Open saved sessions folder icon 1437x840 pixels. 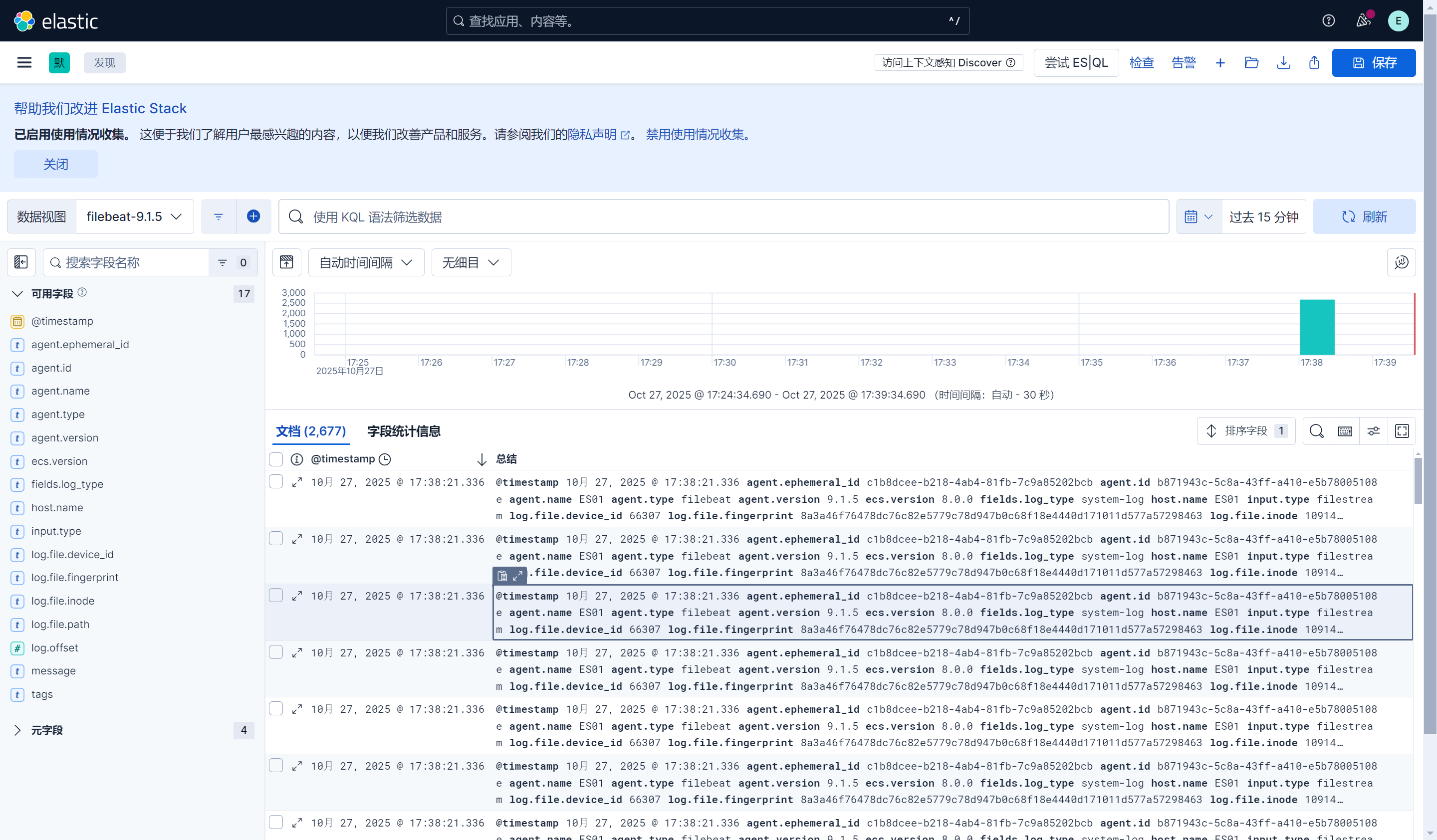click(x=1251, y=63)
